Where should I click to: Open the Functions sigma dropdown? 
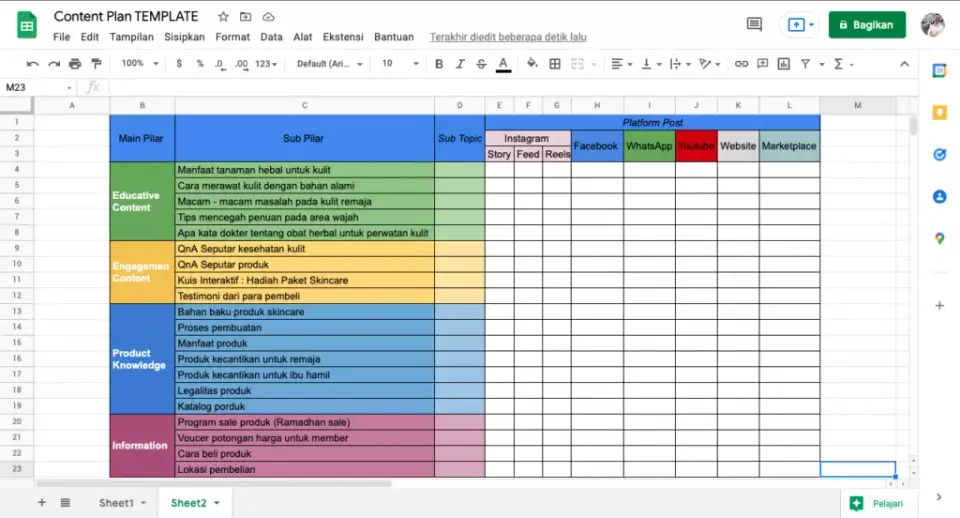[843, 64]
